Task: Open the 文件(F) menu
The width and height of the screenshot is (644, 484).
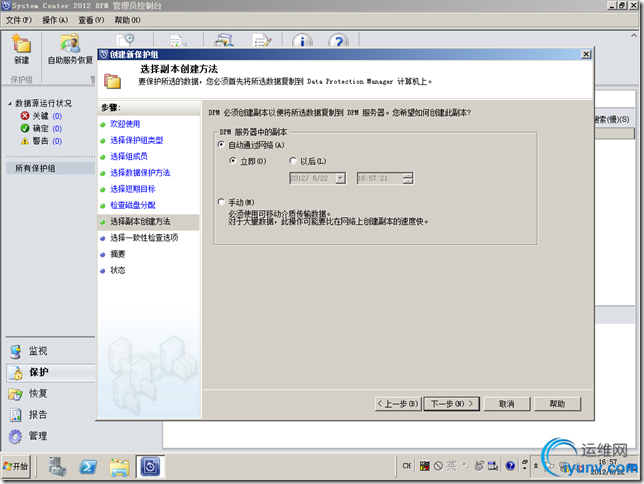Action: tap(18, 20)
